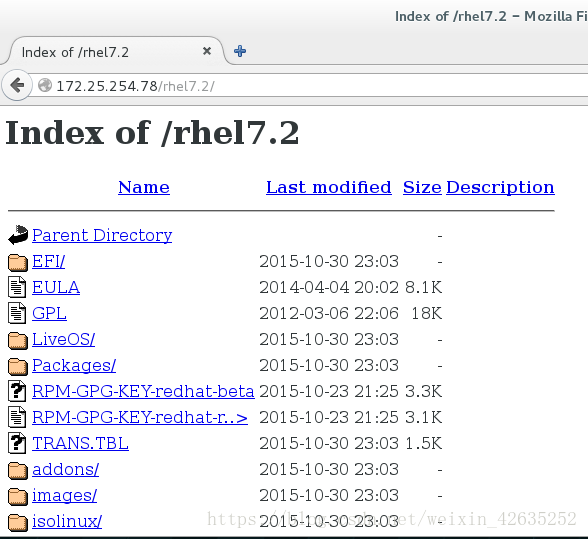Image resolution: width=588 pixels, height=539 pixels.
Task: Open the images/ directory link
Action: coord(64,495)
